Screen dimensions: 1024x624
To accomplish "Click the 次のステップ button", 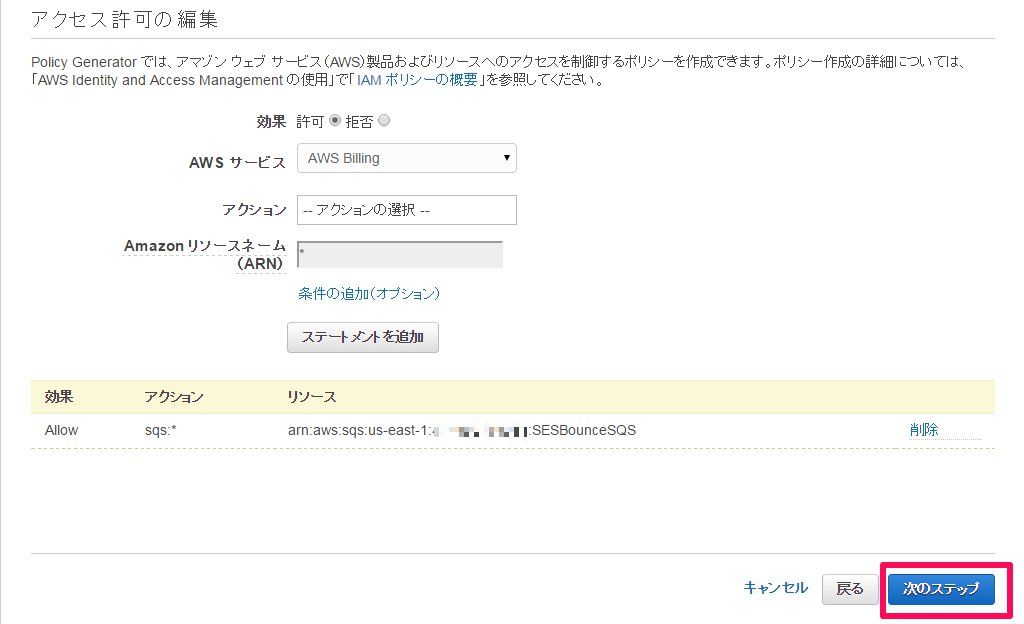I will [941, 589].
